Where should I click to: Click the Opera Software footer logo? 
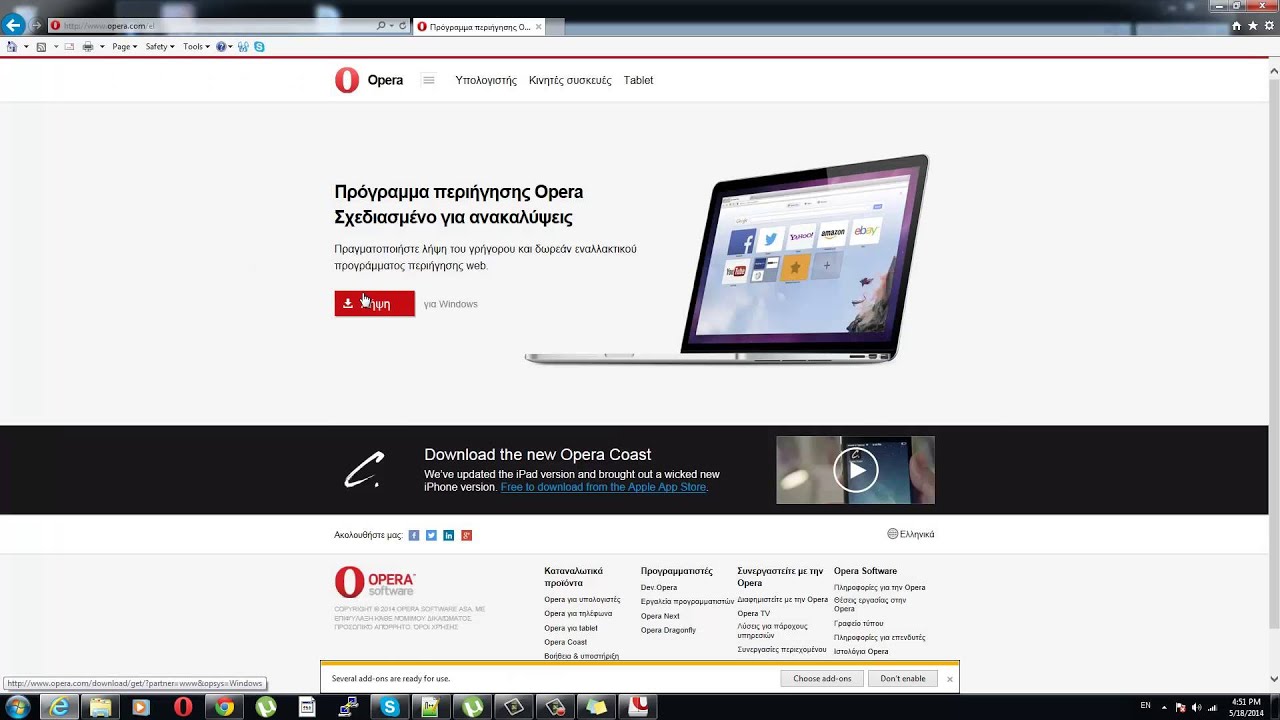point(374,581)
